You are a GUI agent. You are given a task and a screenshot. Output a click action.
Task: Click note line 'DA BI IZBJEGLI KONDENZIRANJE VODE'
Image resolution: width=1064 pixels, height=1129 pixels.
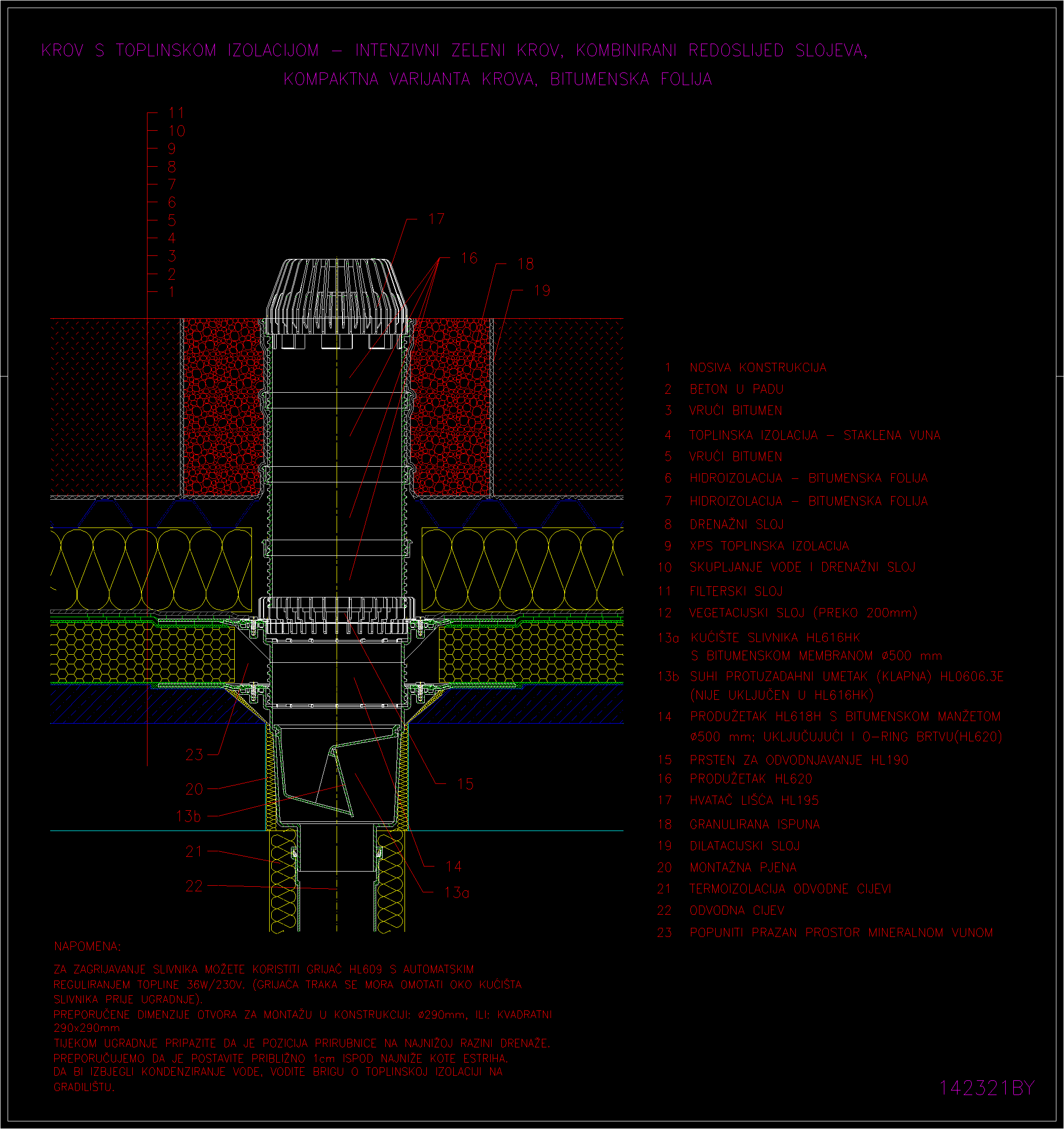click(x=158, y=1072)
